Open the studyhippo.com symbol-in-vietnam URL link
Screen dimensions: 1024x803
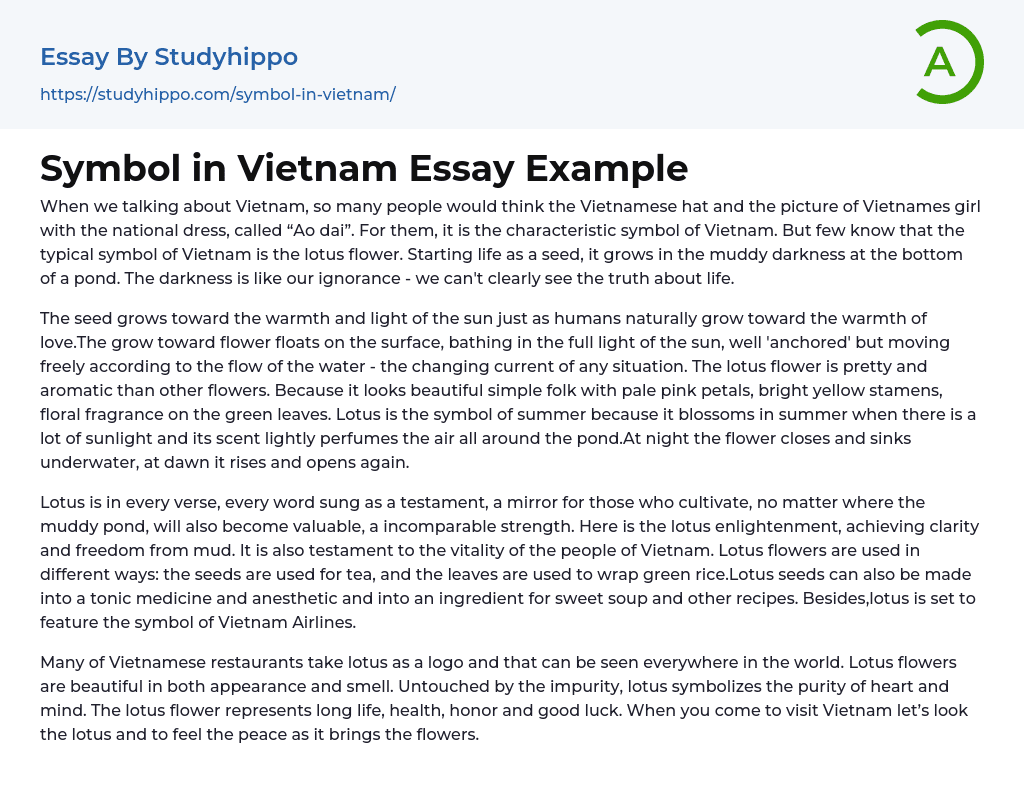pos(218,94)
